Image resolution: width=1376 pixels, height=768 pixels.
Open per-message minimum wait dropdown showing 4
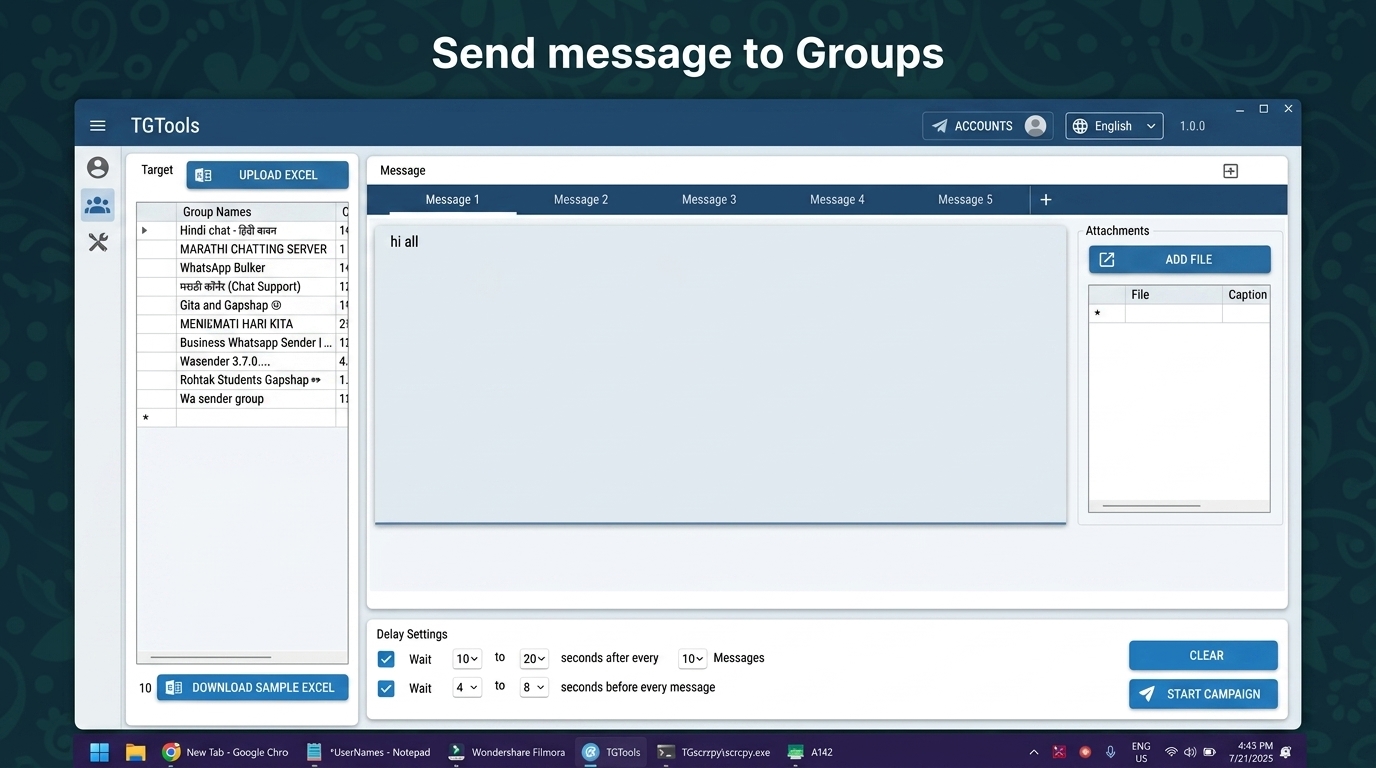[467, 687]
